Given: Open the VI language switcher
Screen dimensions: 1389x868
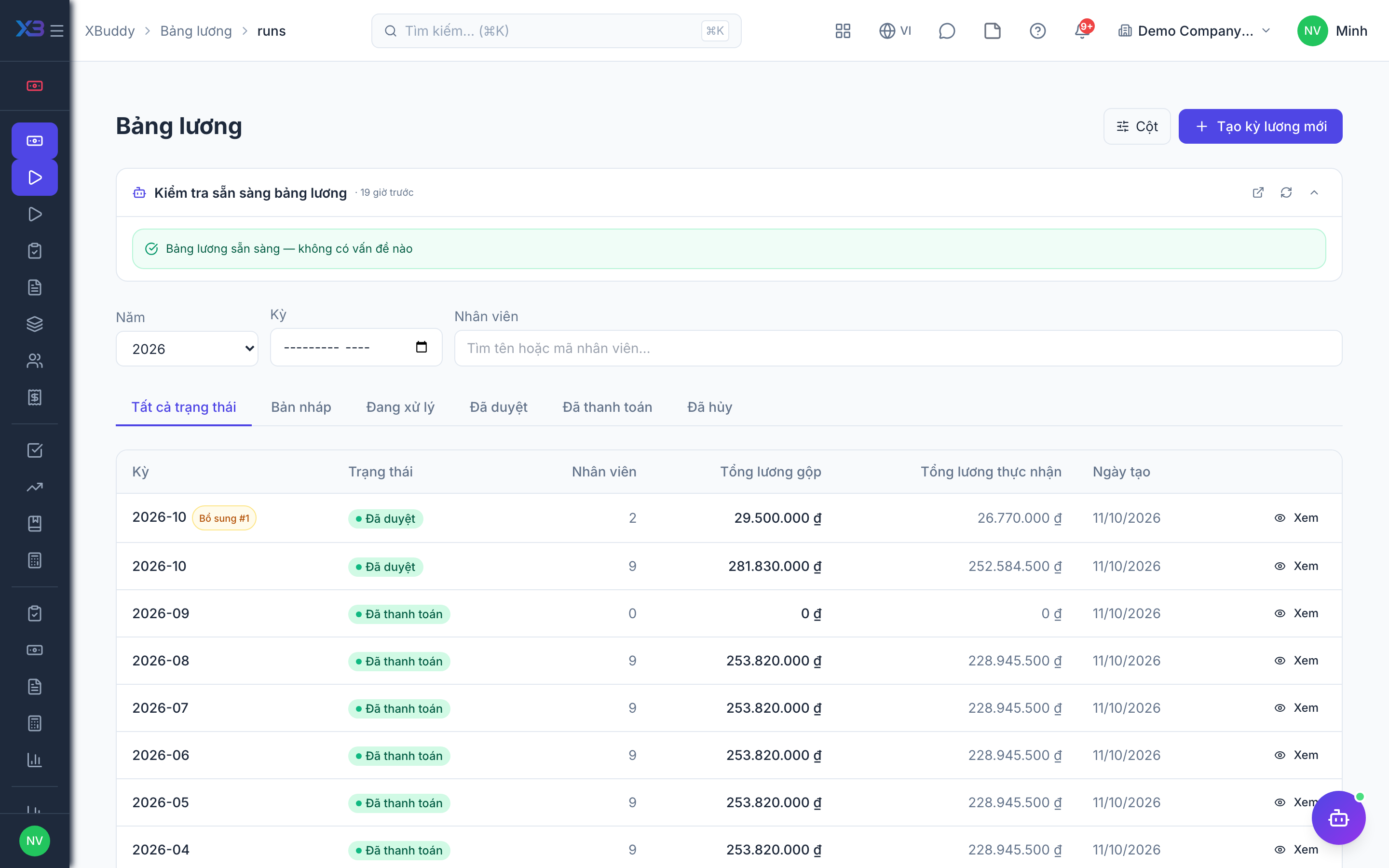Looking at the screenshot, I should point(896,31).
